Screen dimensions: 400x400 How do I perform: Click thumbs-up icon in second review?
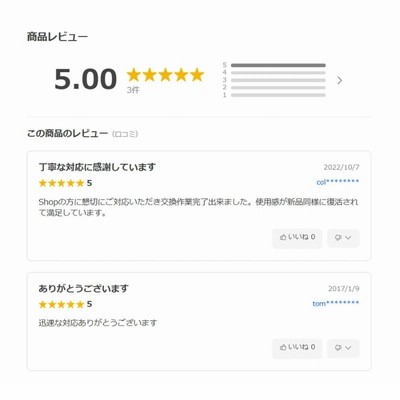[x=283, y=348]
